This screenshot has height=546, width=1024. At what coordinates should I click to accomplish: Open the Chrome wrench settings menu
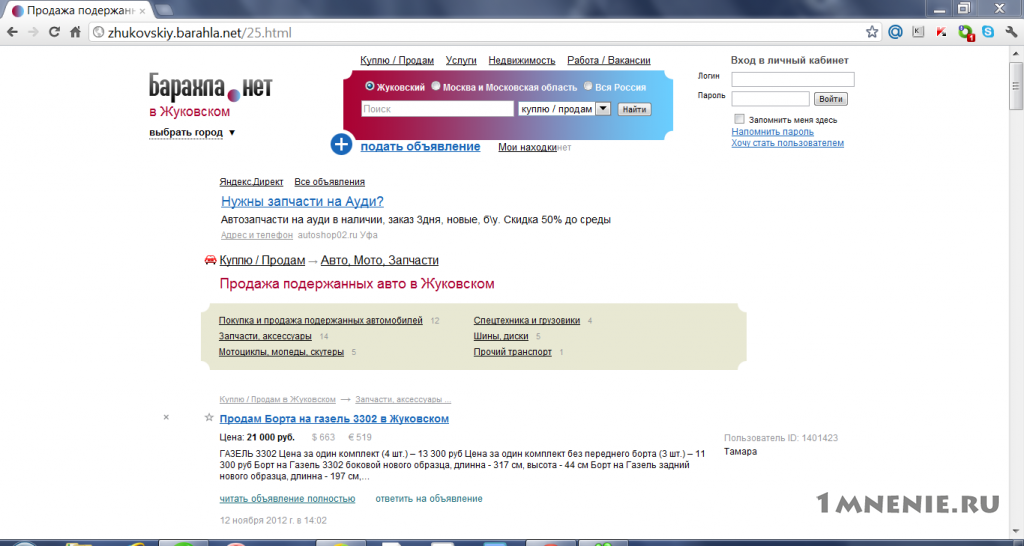pos(1012,31)
